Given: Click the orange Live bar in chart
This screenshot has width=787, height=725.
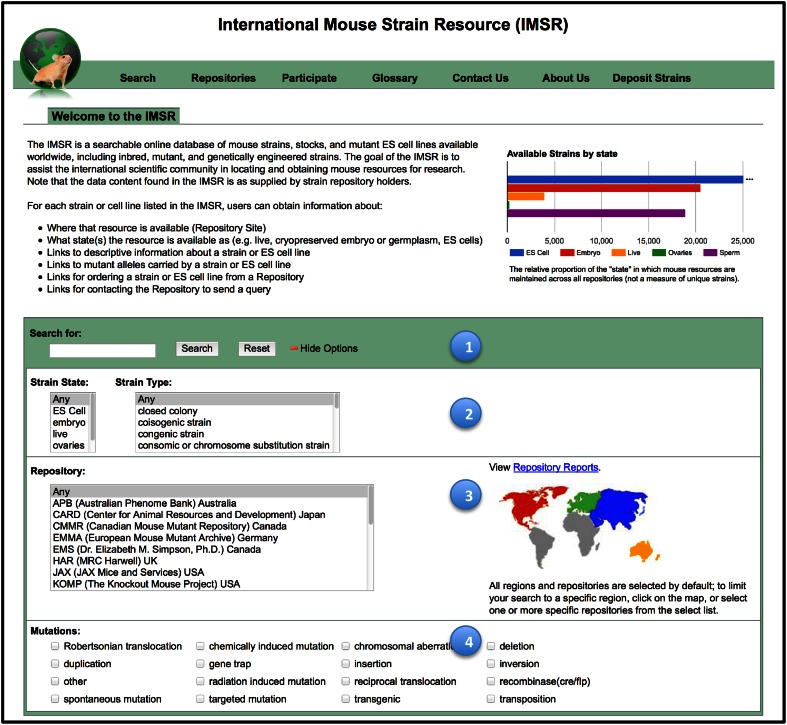Looking at the screenshot, I should coord(526,196).
